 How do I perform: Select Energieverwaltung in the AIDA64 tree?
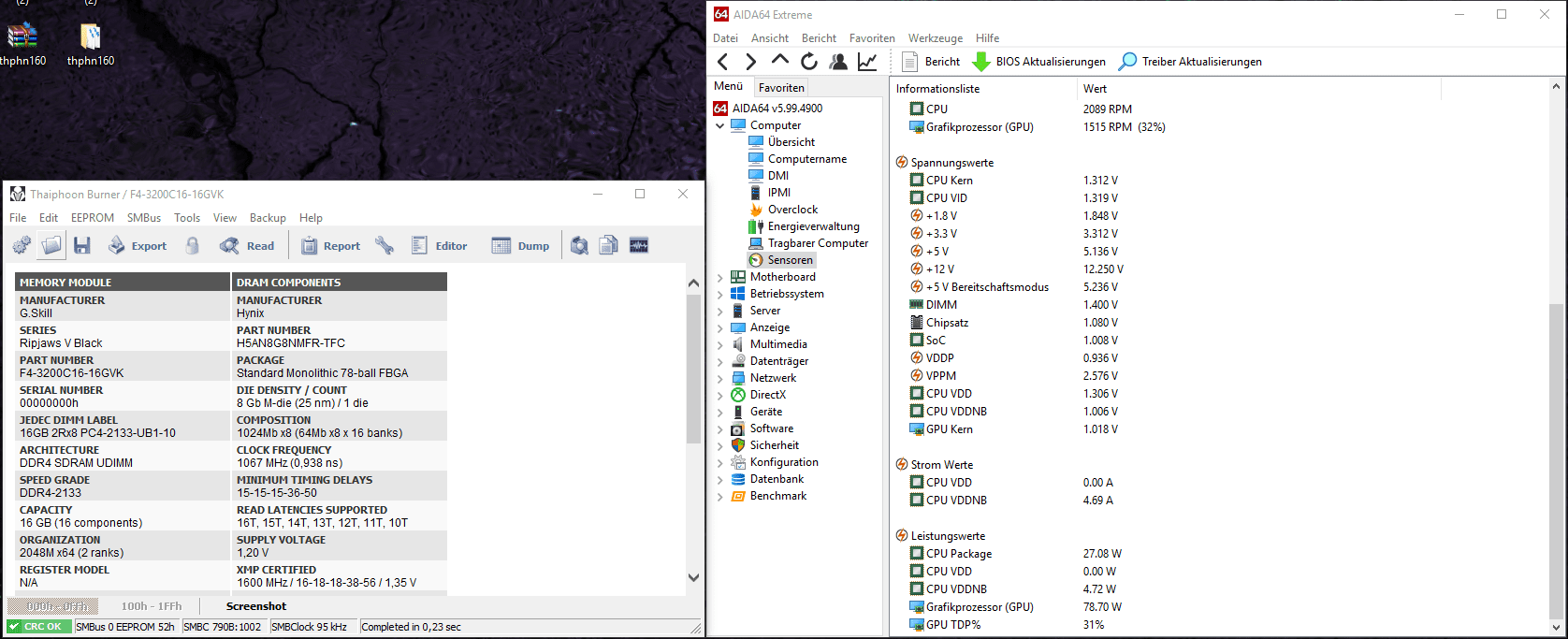(804, 226)
